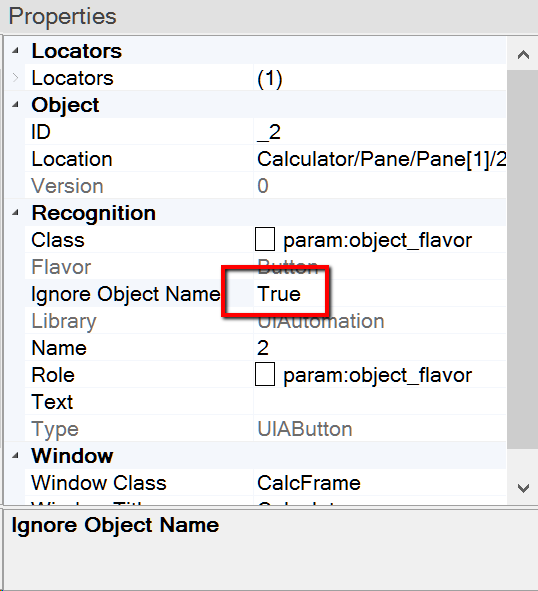Select the Library property label
This screenshot has width=538, height=591.
64,321
